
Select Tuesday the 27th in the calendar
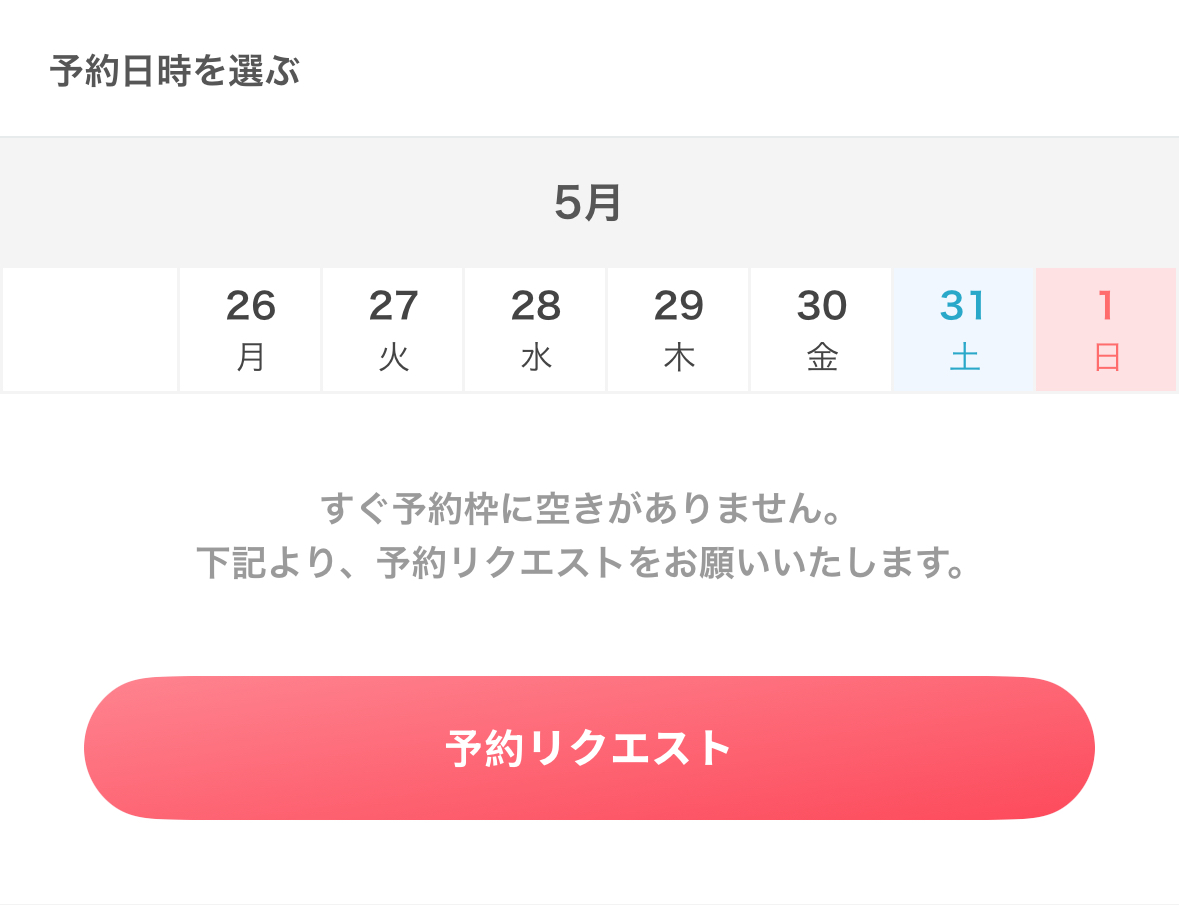pos(392,328)
